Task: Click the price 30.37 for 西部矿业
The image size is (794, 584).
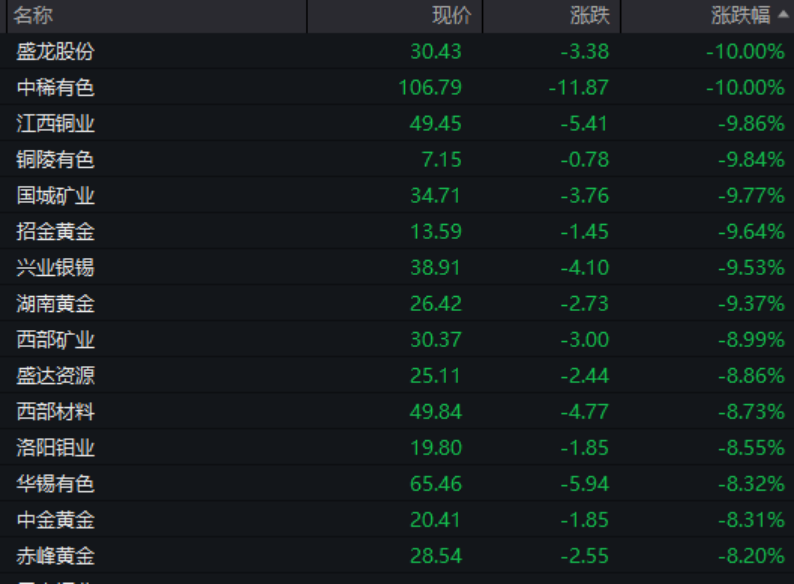Action: pyautogui.click(x=435, y=339)
